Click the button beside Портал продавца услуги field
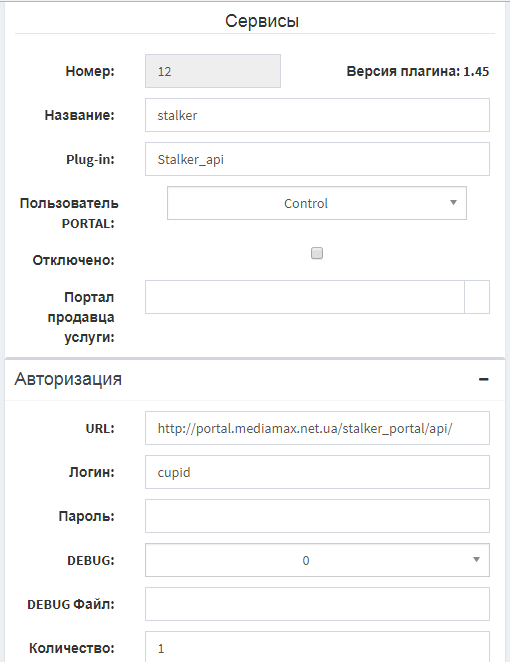This screenshot has height=662, width=510. pos(477,297)
